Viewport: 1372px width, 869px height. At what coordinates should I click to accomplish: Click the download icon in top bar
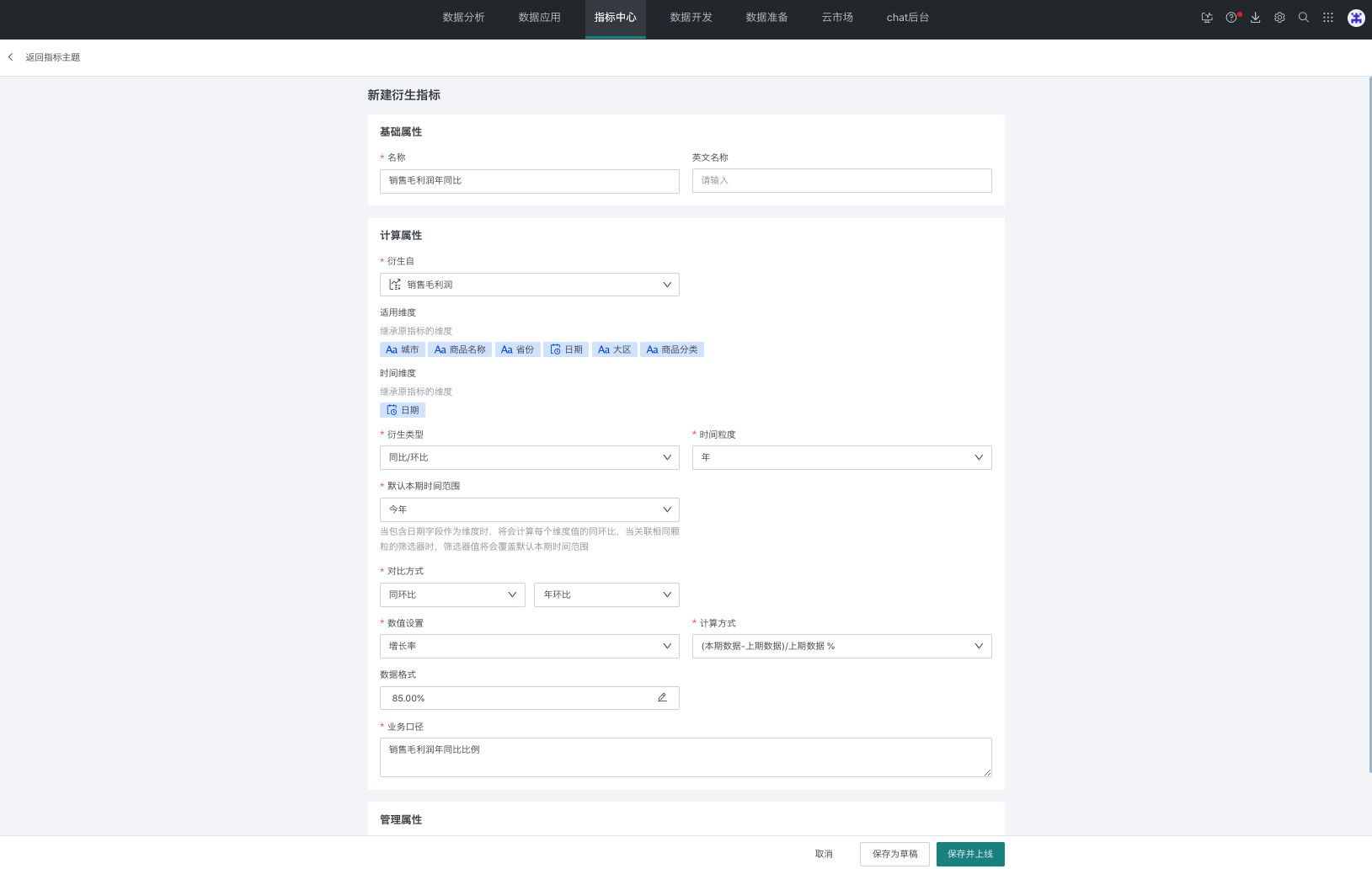pyautogui.click(x=1255, y=18)
